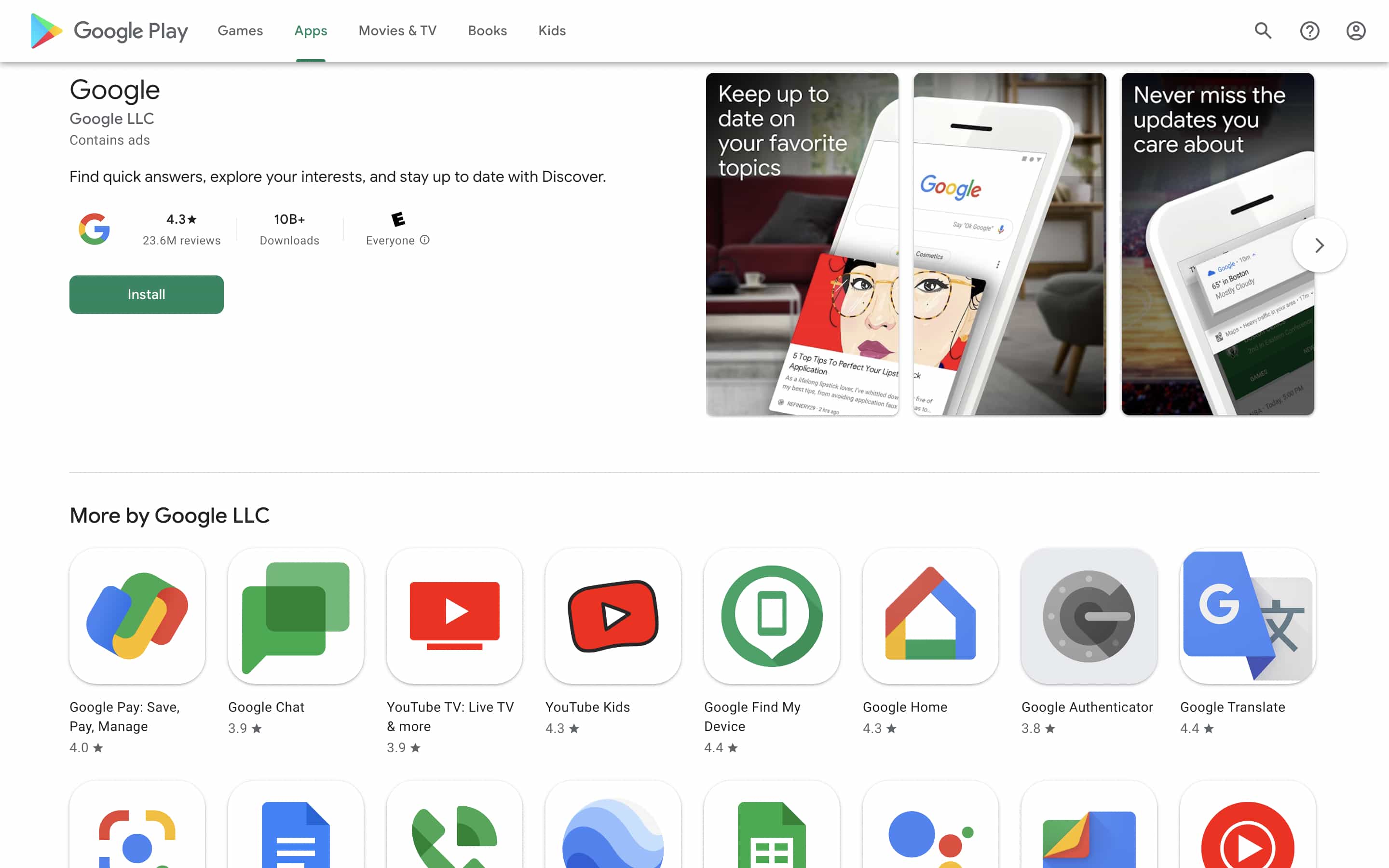Open the account profile menu
The height and width of the screenshot is (868, 1389).
[1356, 30]
